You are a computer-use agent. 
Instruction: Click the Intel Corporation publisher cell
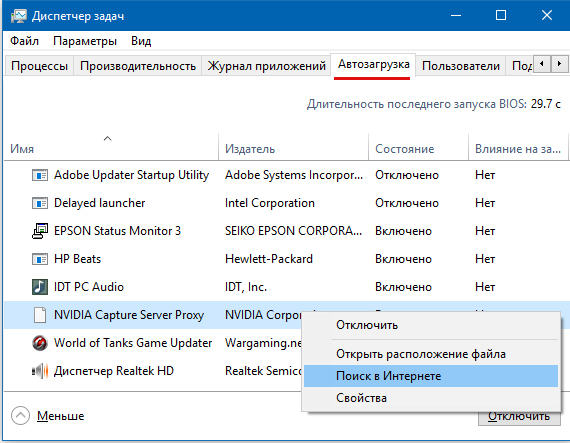click(x=270, y=203)
